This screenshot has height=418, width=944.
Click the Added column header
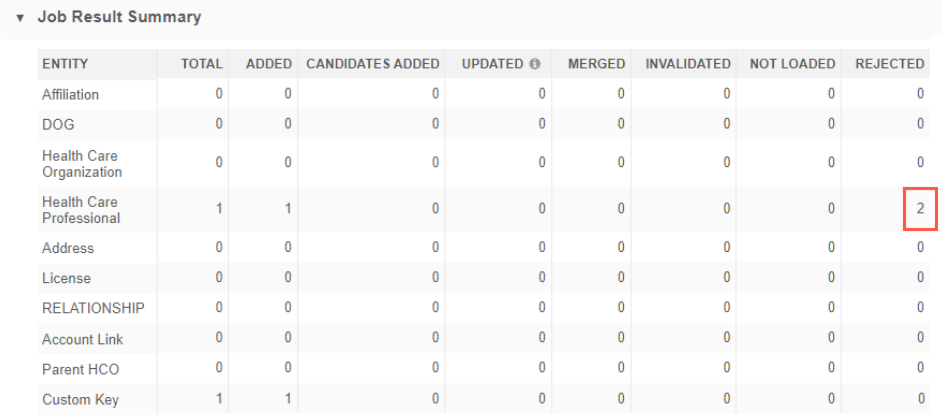coord(268,64)
